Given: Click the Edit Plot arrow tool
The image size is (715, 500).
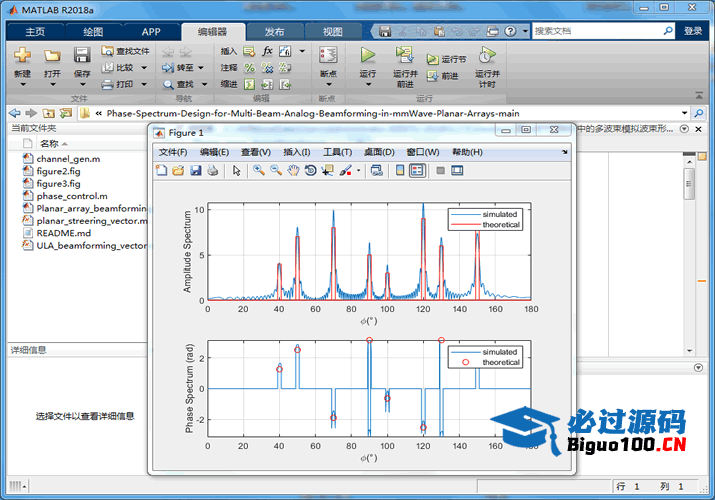Looking at the screenshot, I should coord(237,171).
